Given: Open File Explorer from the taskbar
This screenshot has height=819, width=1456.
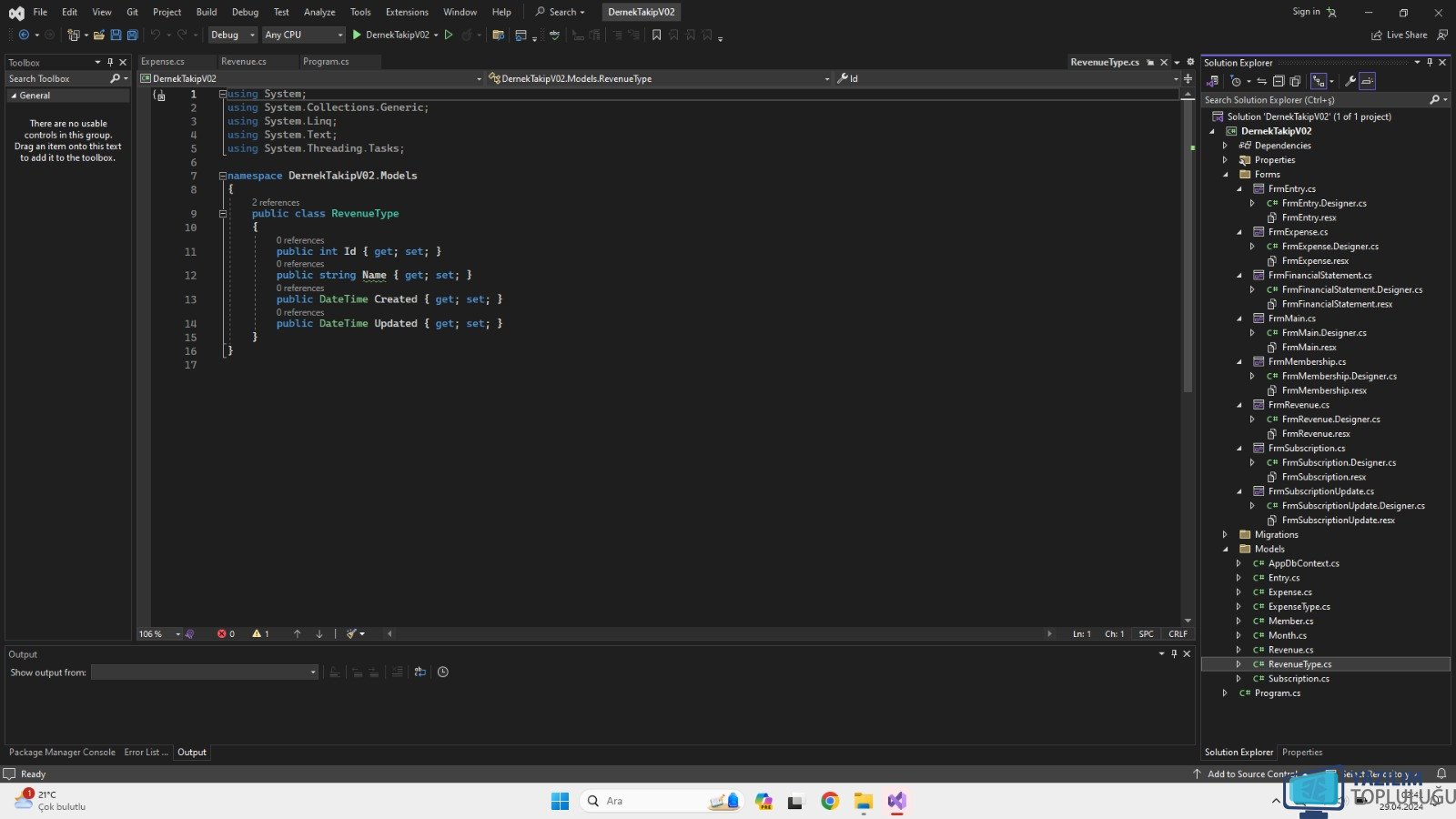Looking at the screenshot, I should pyautogui.click(x=863, y=801).
